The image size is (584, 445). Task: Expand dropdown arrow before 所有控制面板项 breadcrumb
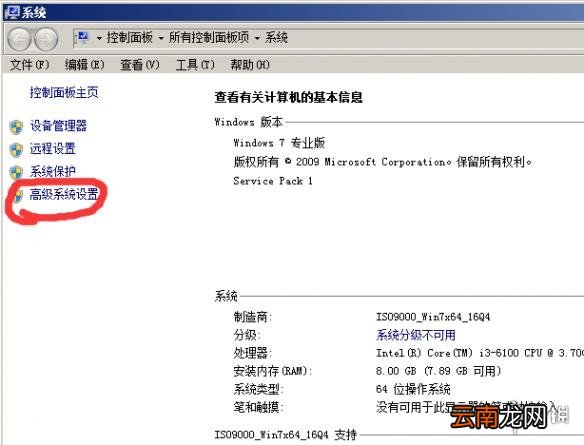(x=161, y=38)
